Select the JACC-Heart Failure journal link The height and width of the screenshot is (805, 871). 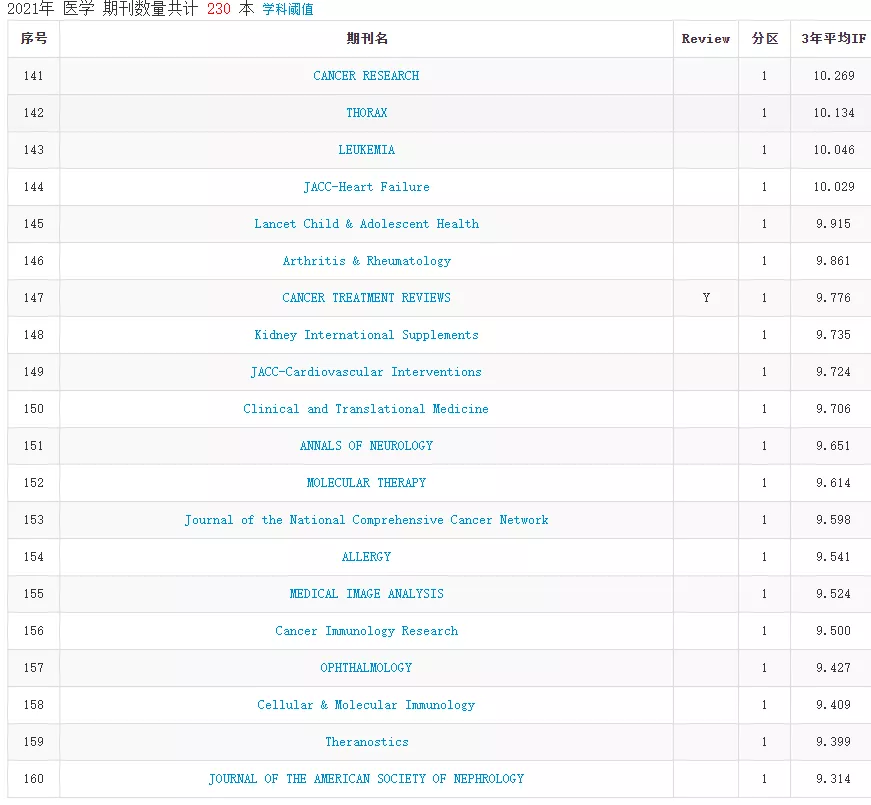point(366,187)
